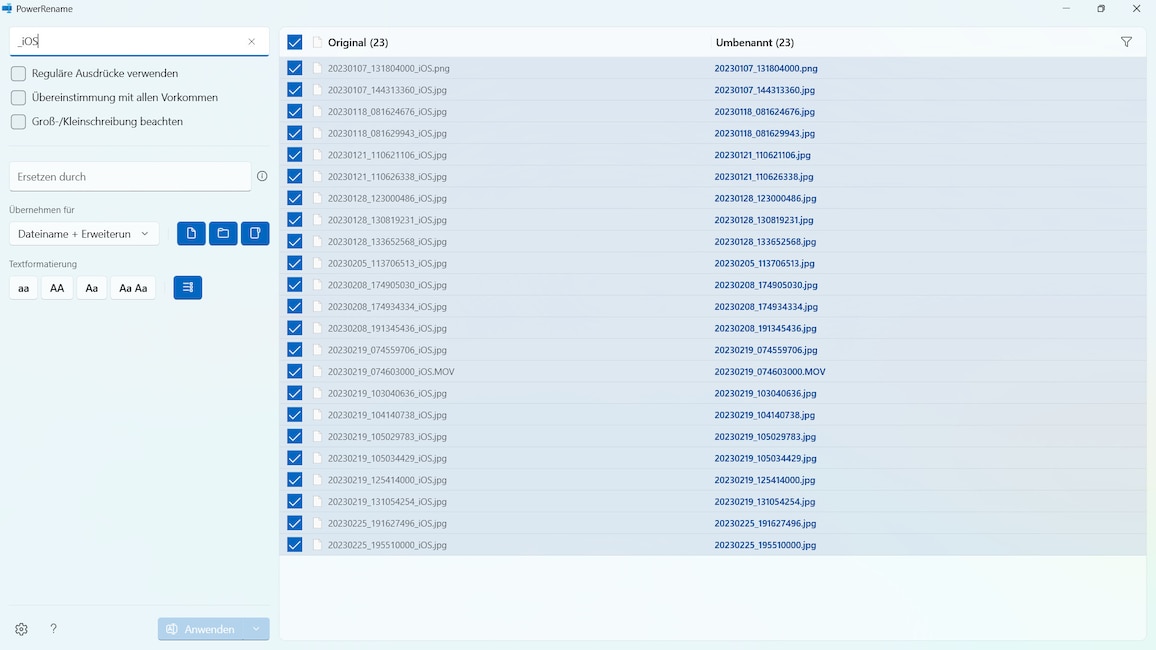Clear the search text with the X icon
The image size is (1156, 650).
point(251,41)
